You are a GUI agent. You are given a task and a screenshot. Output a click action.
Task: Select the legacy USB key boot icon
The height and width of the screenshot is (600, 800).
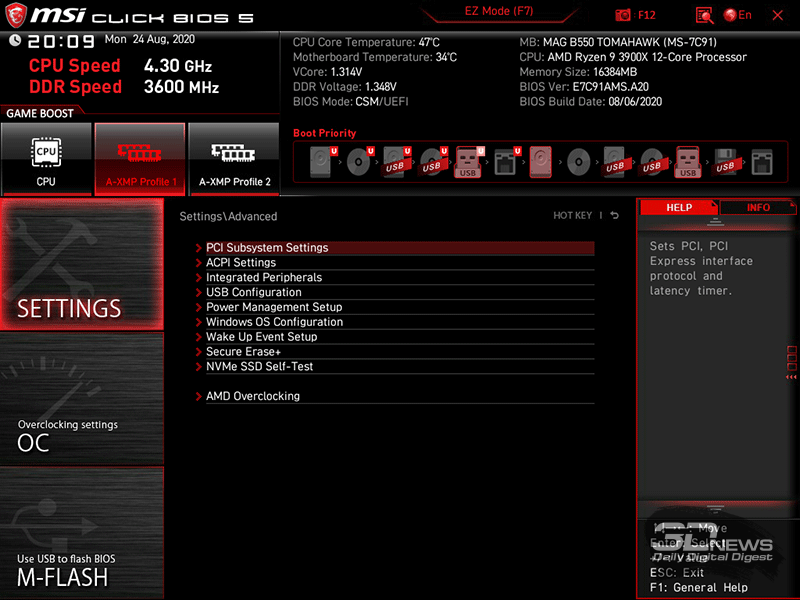click(x=688, y=162)
